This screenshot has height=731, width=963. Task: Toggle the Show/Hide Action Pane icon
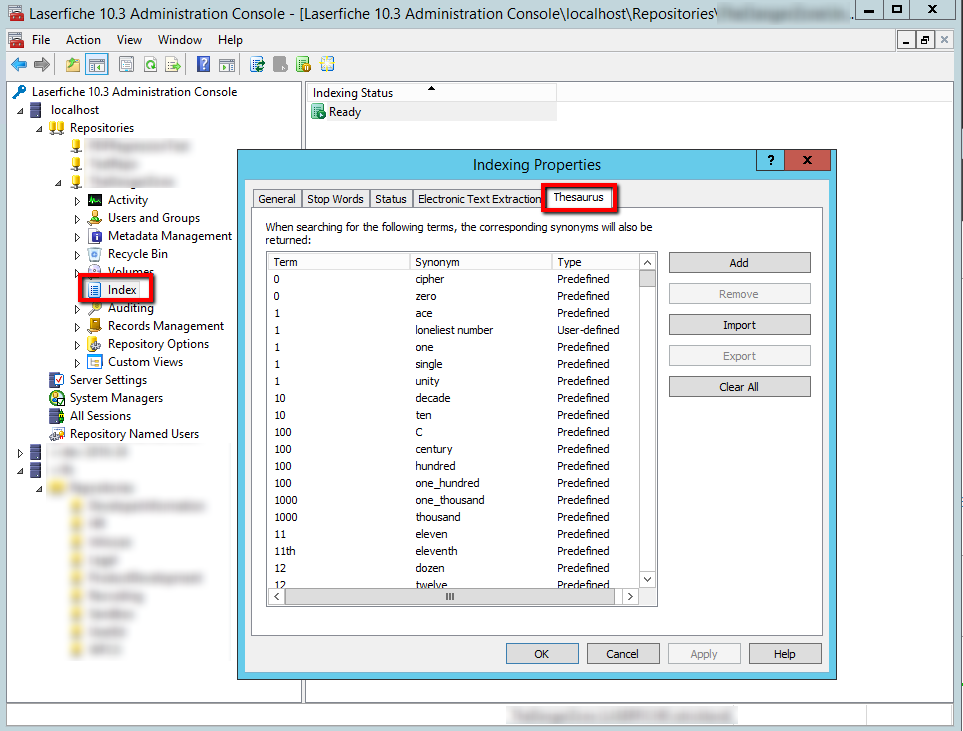(x=227, y=64)
